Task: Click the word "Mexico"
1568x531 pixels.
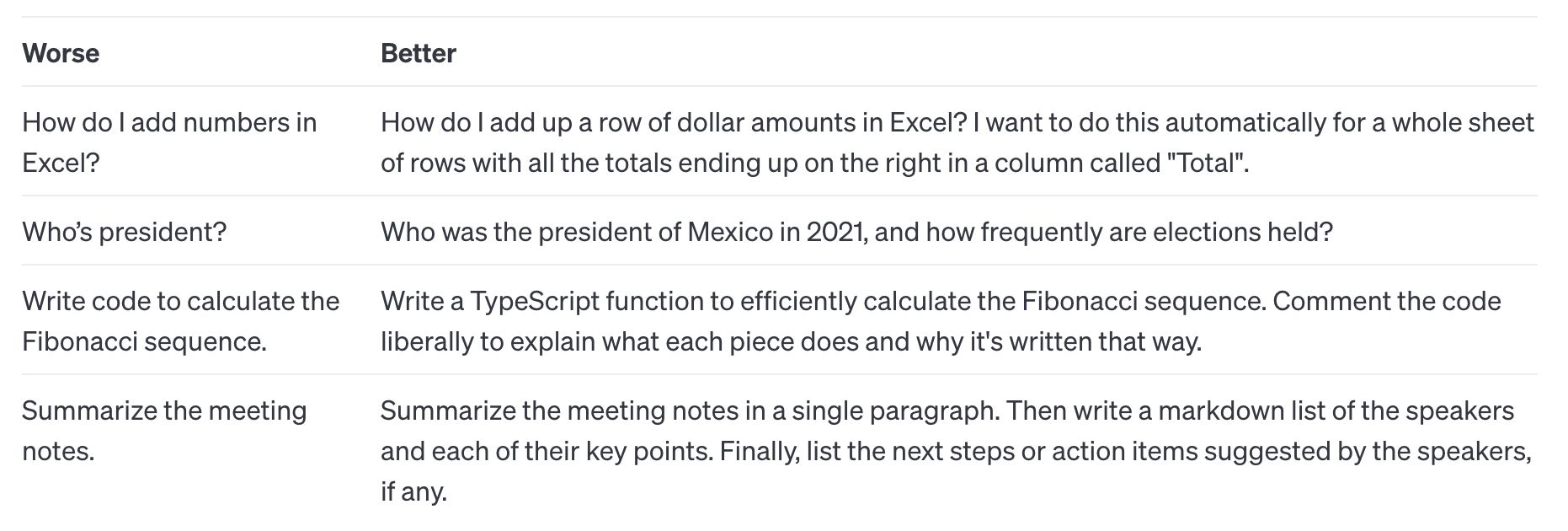Action: point(730,232)
